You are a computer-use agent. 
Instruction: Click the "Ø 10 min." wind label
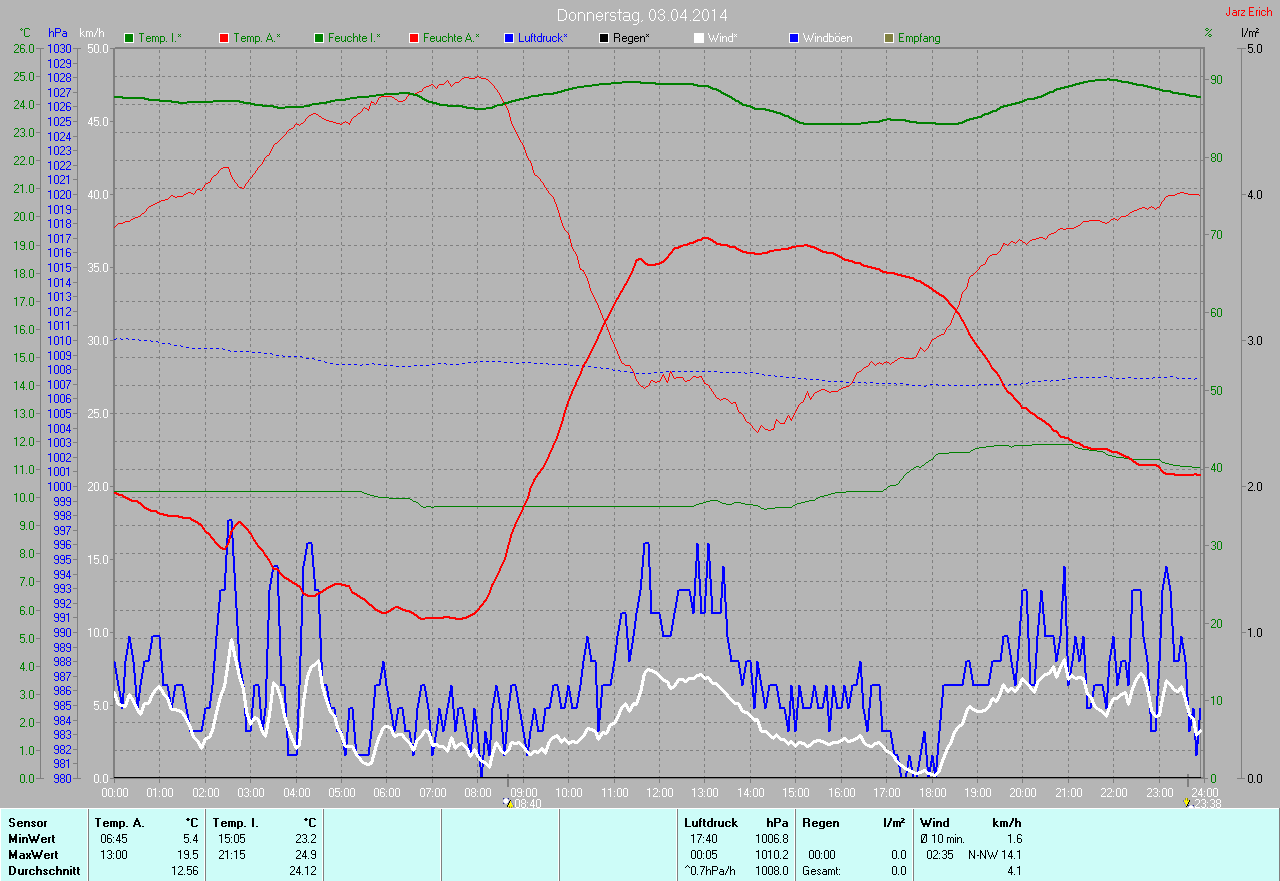coord(943,838)
